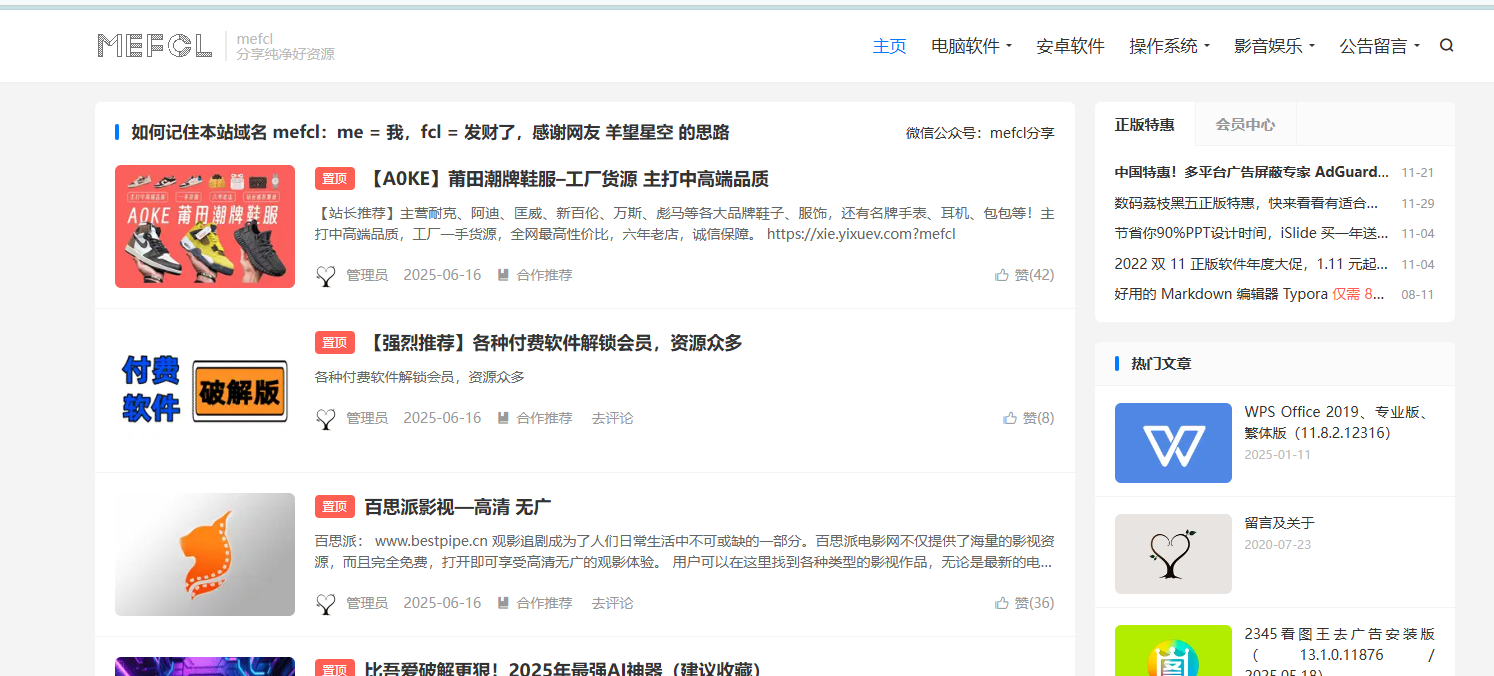The width and height of the screenshot is (1494, 676).
Task: Click 合作推荐 category on AOKE post
Action: (544, 275)
